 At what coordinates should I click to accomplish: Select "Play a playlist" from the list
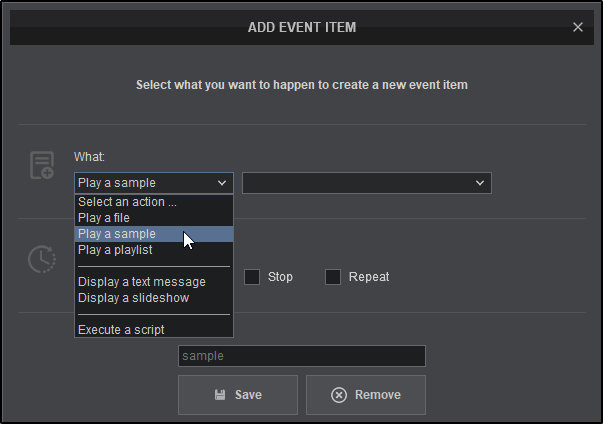pos(115,250)
